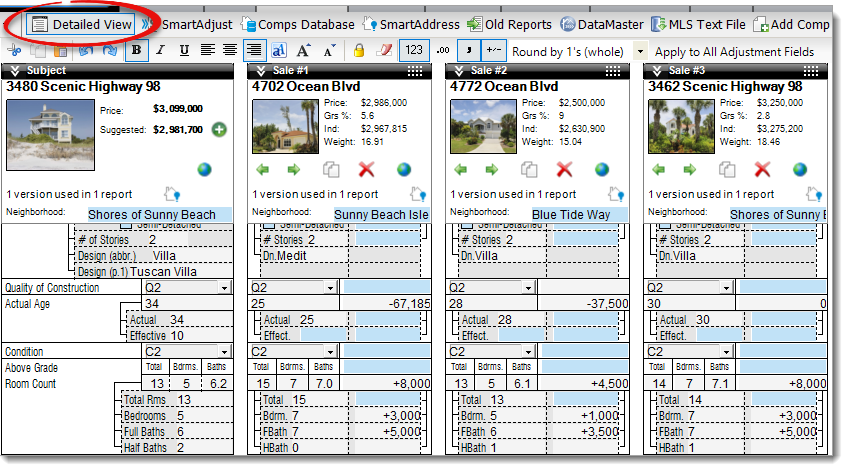Image resolution: width=842 pixels, height=465 pixels.
Task: Click green plus next to Suggested price
Action: [219, 129]
